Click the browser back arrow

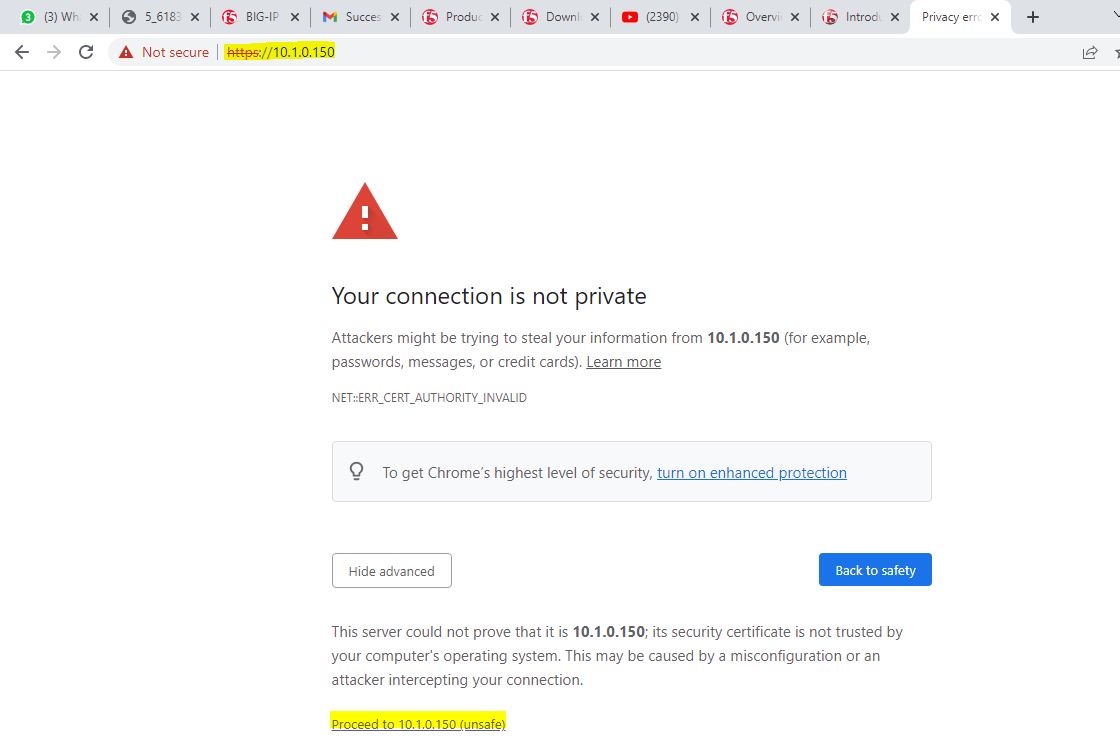(22, 52)
